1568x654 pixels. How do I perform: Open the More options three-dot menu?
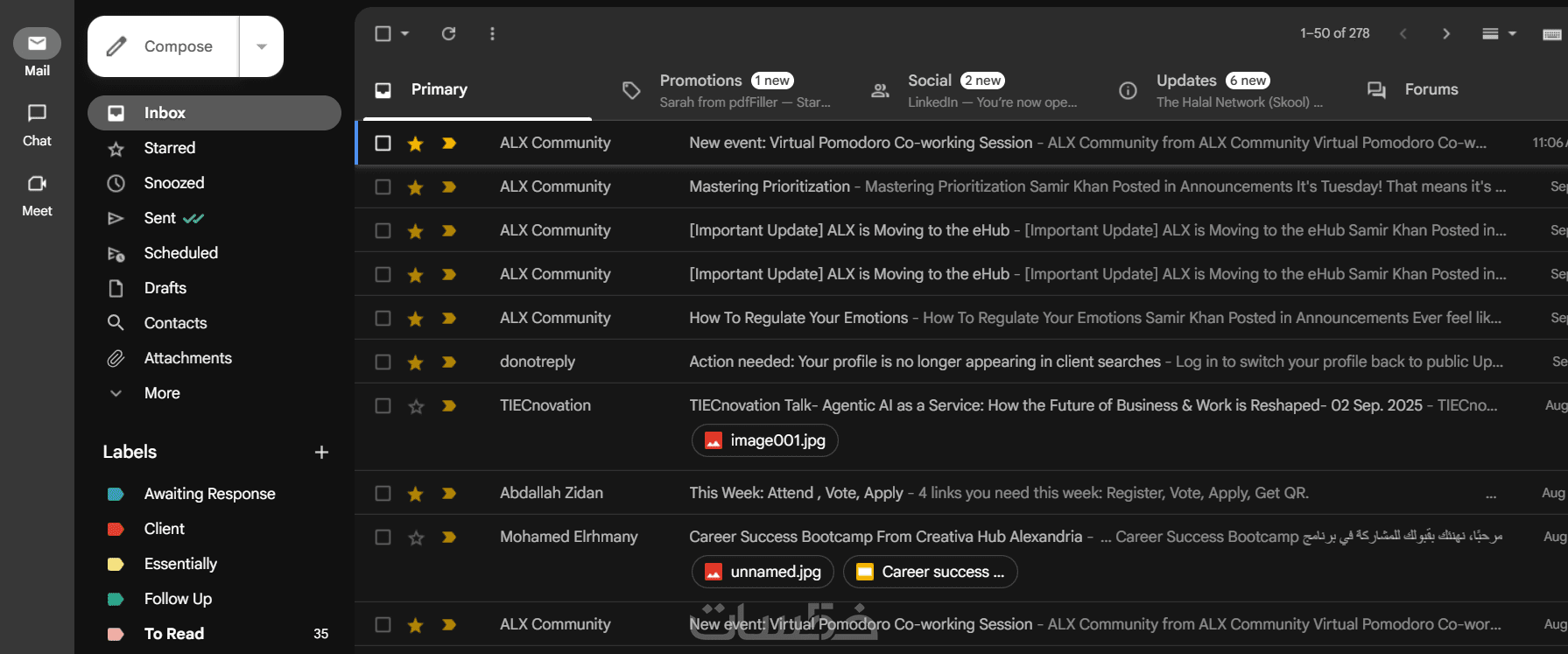coord(492,33)
